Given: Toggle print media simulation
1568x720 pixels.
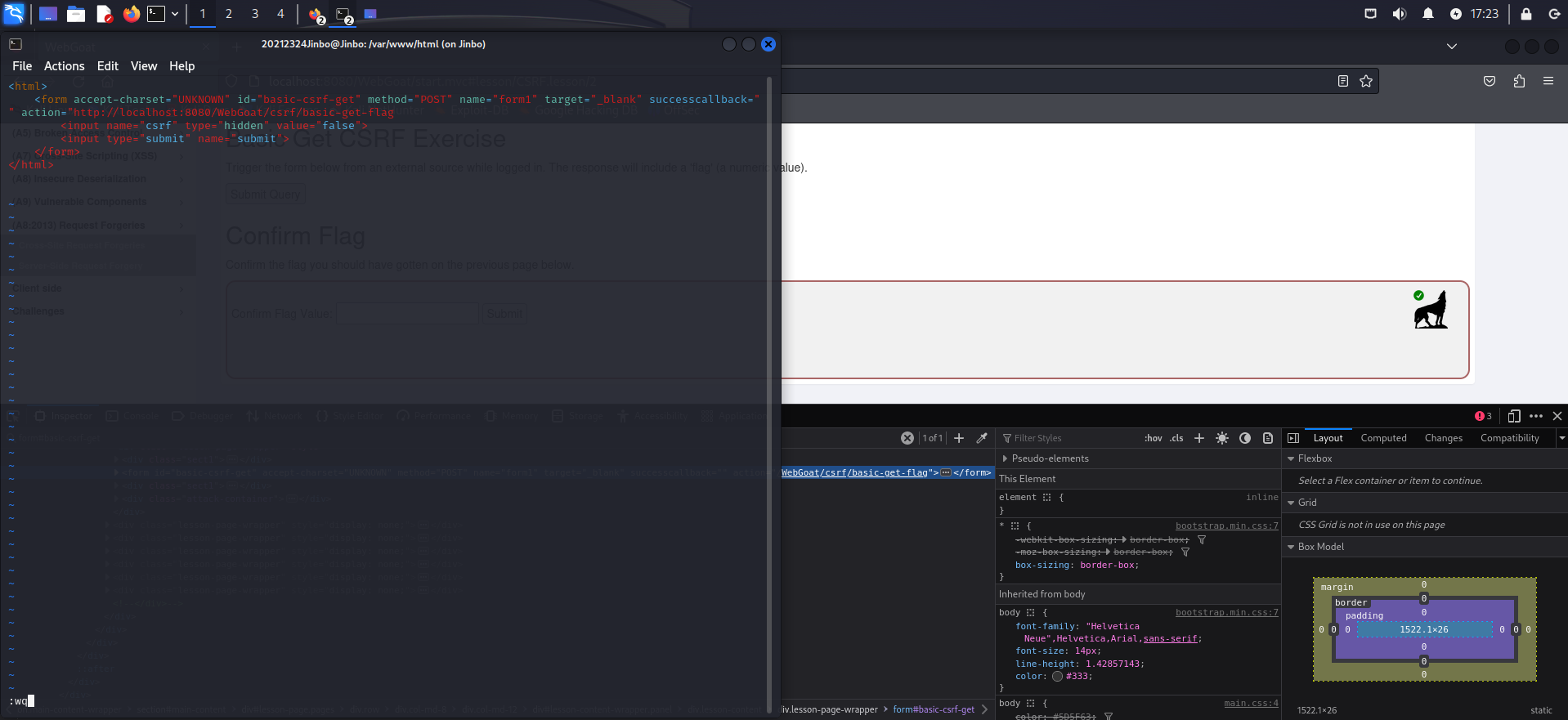Looking at the screenshot, I should pyautogui.click(x=1268, y=438).
